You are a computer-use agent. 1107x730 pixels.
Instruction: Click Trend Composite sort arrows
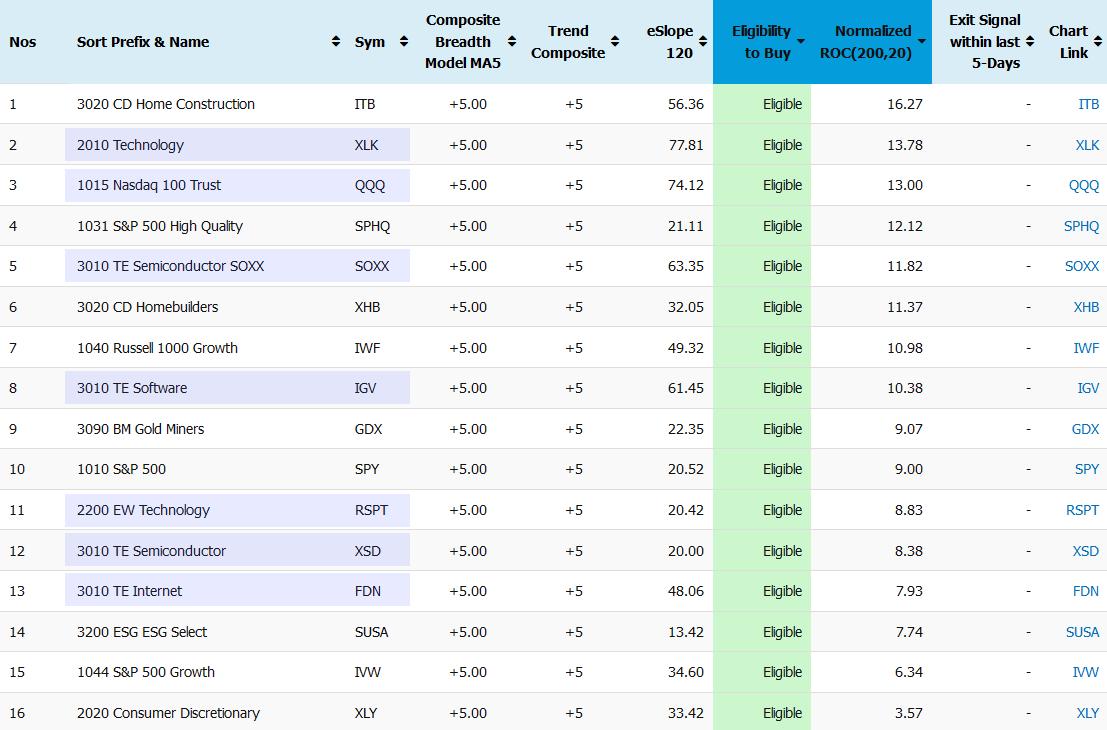pos(615,42)
